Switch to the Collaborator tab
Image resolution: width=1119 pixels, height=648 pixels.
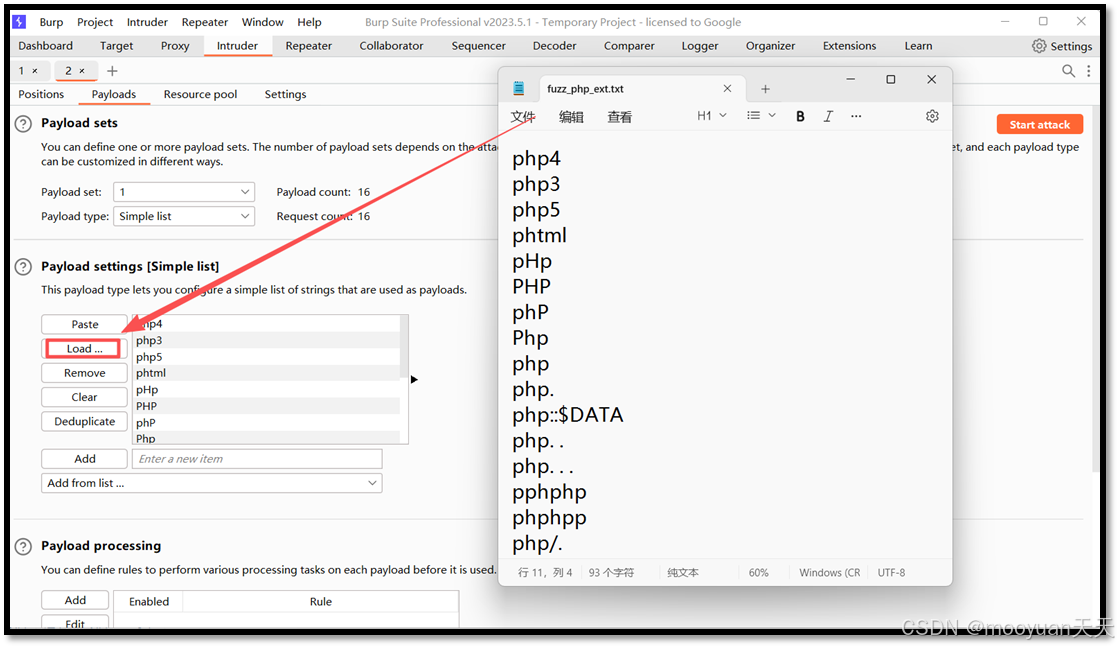pos(391,46)
